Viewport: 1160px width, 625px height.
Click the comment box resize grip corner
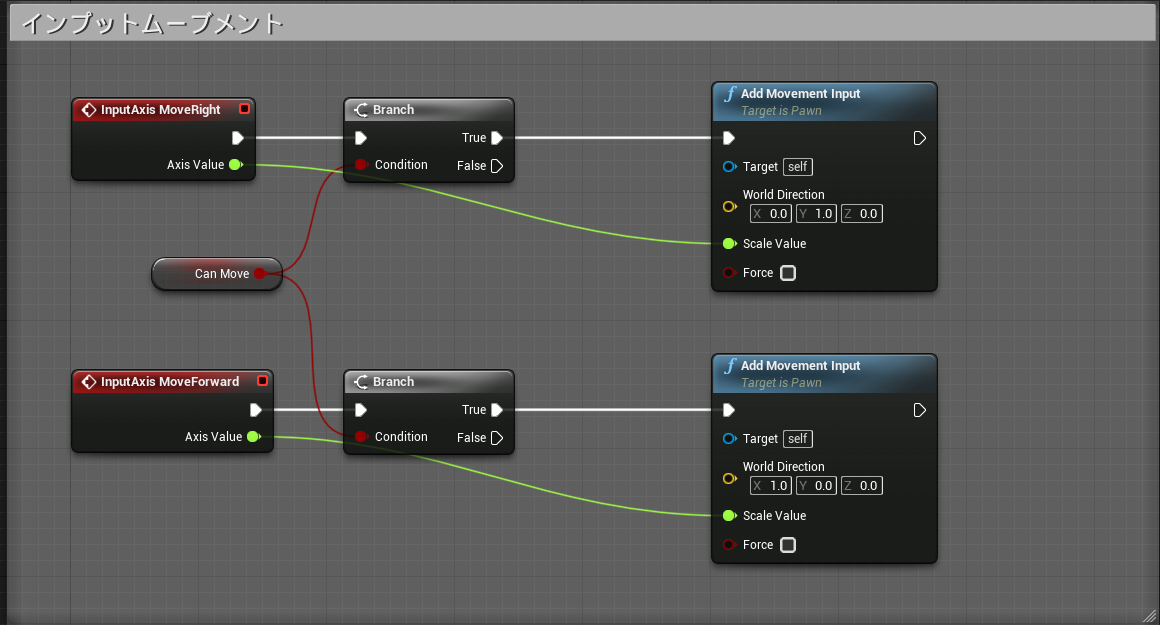(x=1149, y=615)
